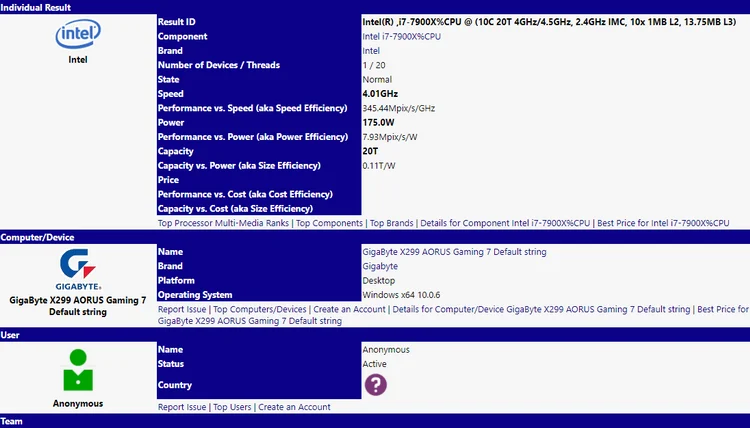Click Create an Account under Computer/Device
The width and height of the screenshot is (750, 428).
click(x=349, y=309)
